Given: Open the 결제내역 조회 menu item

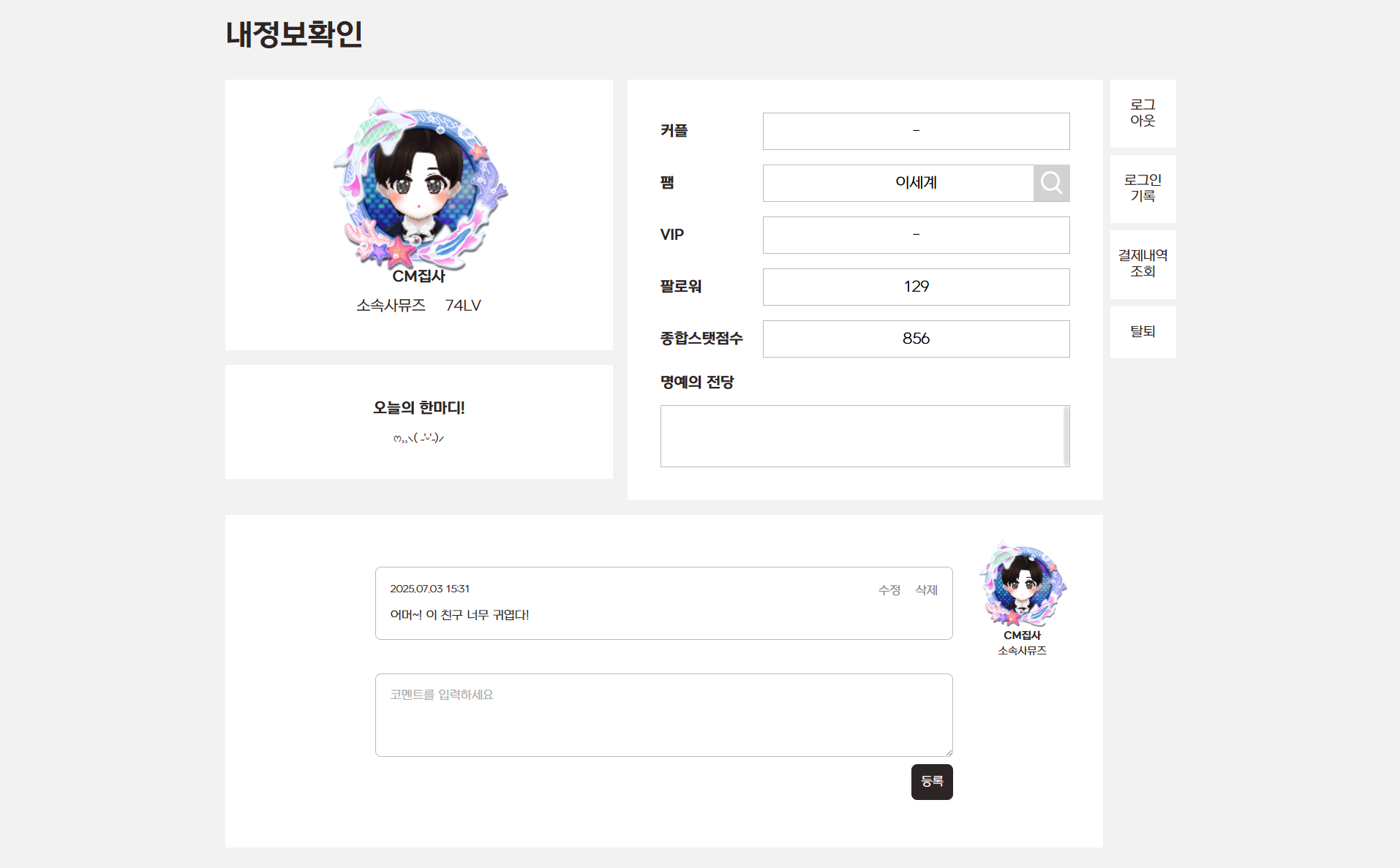Looking at the screenshot, I should click(1143, 264).
